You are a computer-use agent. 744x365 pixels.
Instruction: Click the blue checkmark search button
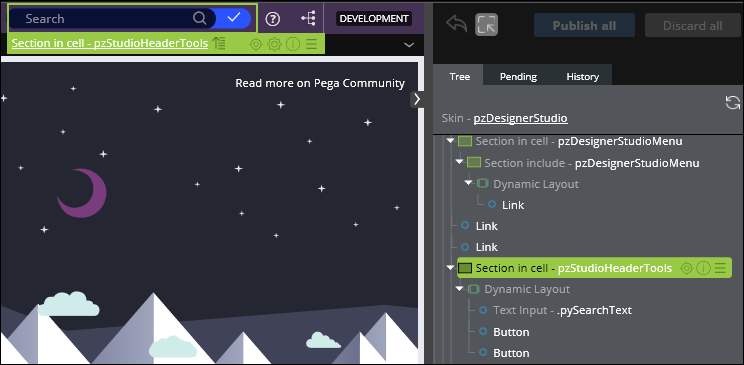(233, 18)
